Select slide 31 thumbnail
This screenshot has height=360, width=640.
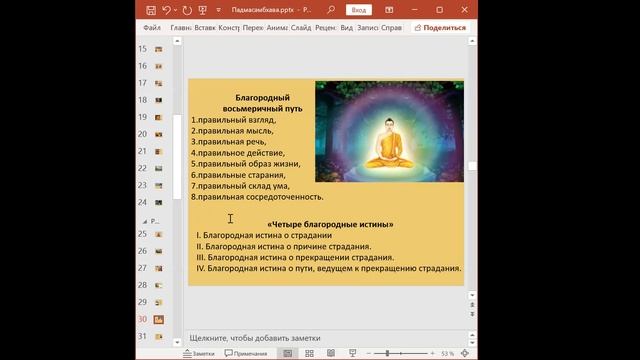(158, 337)
